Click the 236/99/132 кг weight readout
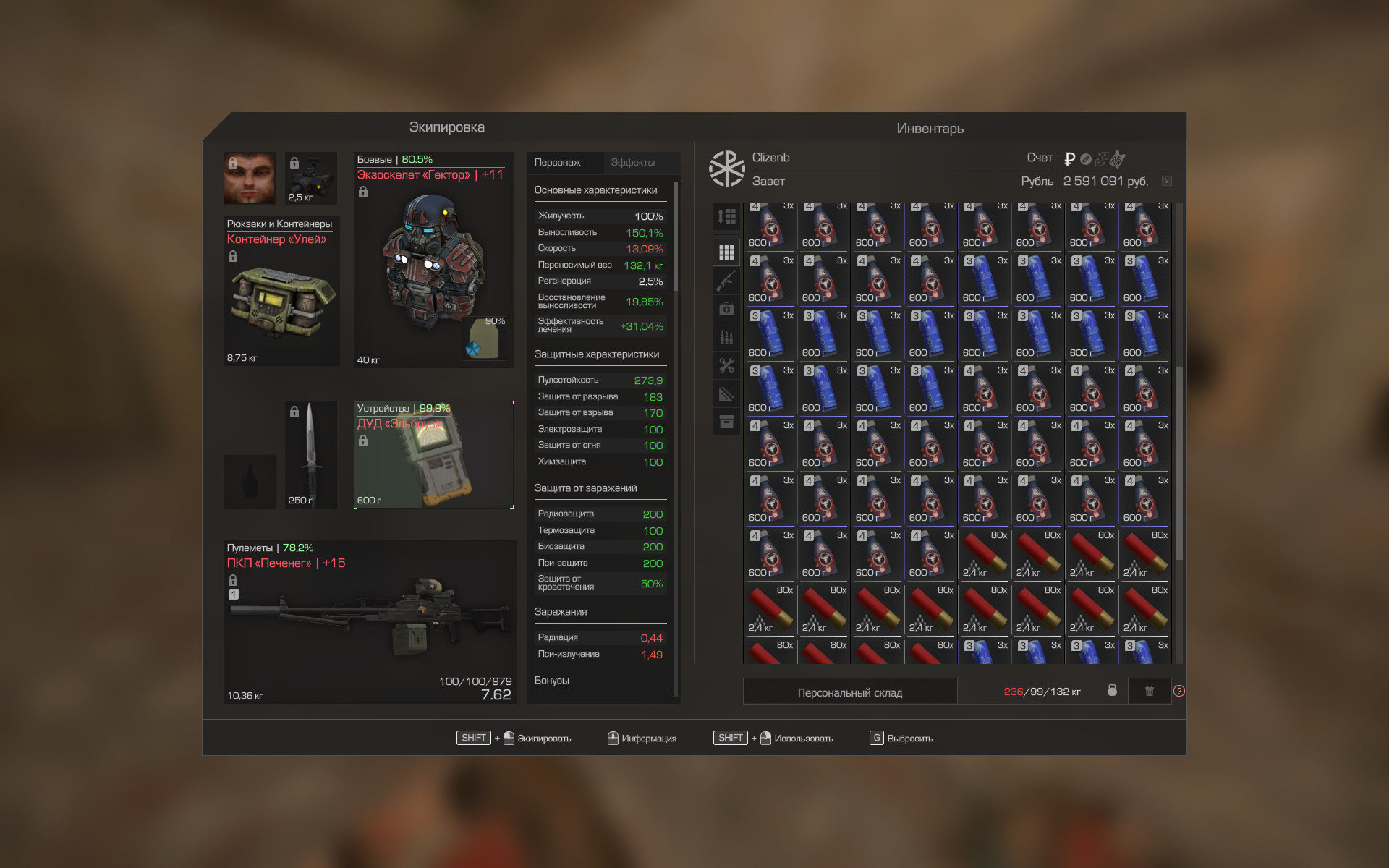The height and width of the screenshot is (868, 1389). (x=1042, y=692)
